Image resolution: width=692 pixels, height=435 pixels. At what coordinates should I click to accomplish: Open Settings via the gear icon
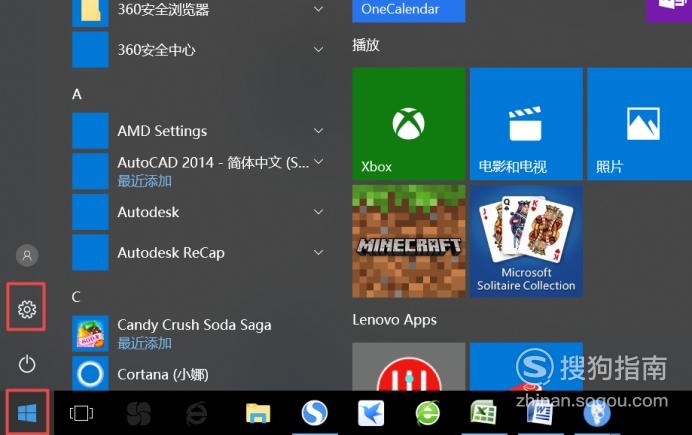click(27, 309)
